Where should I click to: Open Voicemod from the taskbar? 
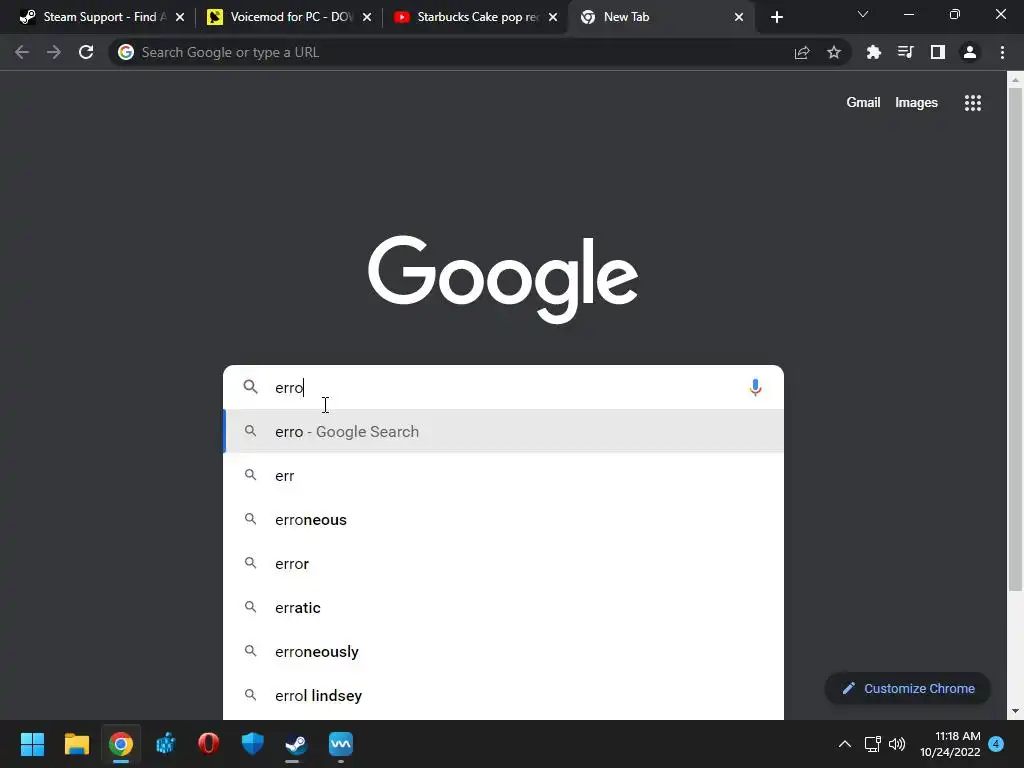pos(341,744)
